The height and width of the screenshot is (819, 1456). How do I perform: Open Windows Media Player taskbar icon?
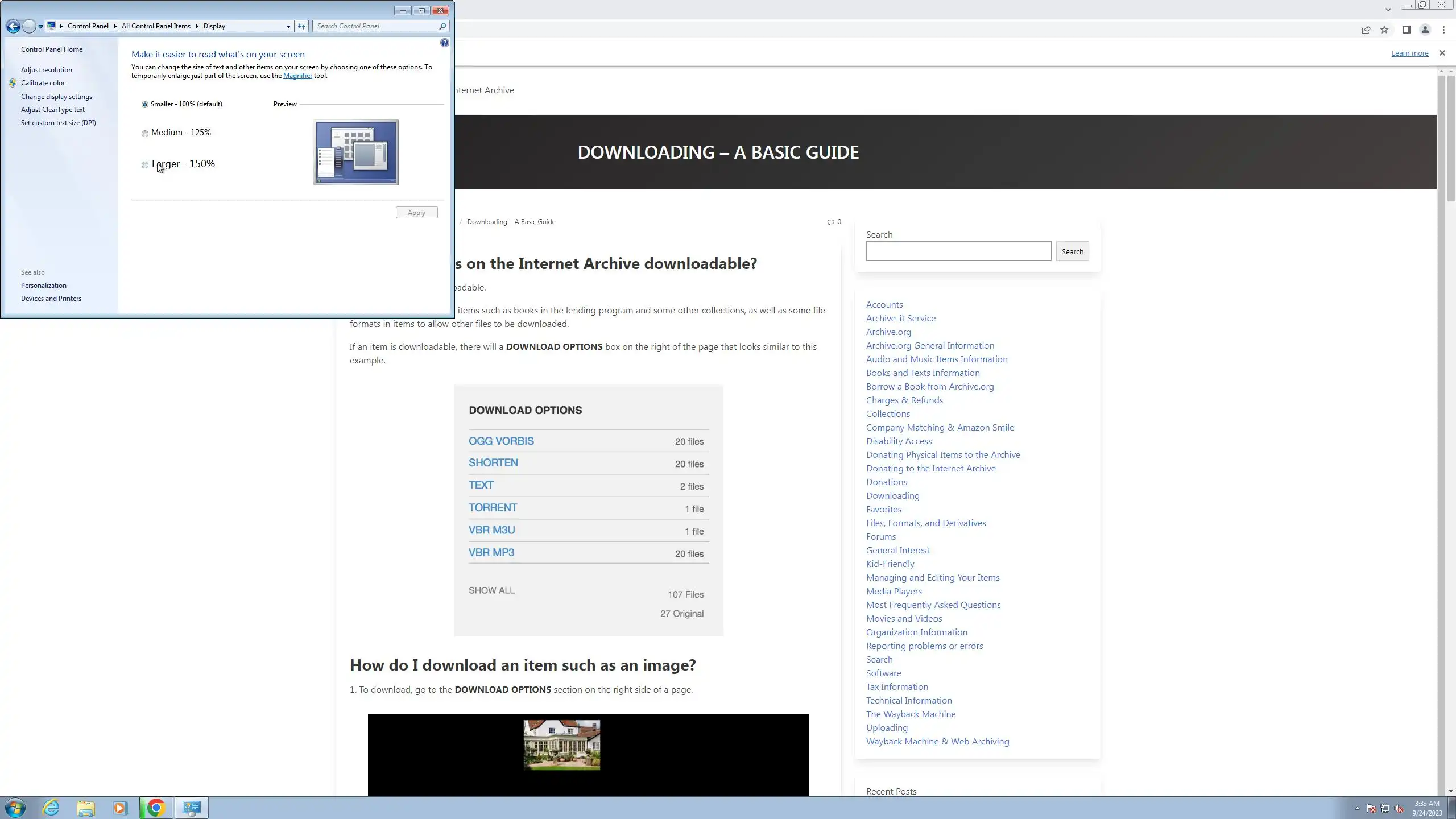click(x=120, y=808)
